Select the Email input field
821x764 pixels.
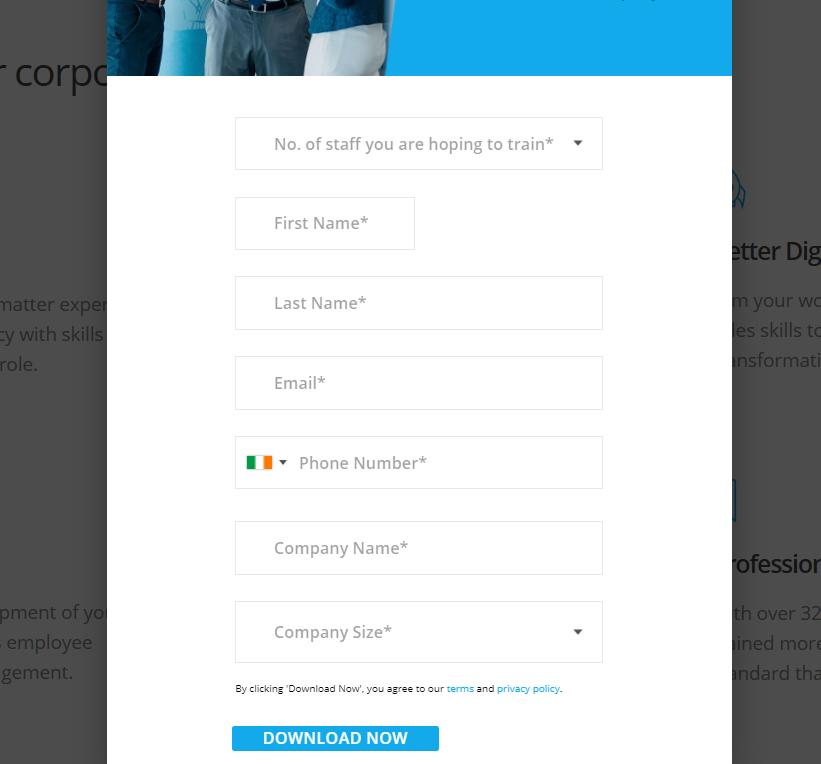point(419,383)
